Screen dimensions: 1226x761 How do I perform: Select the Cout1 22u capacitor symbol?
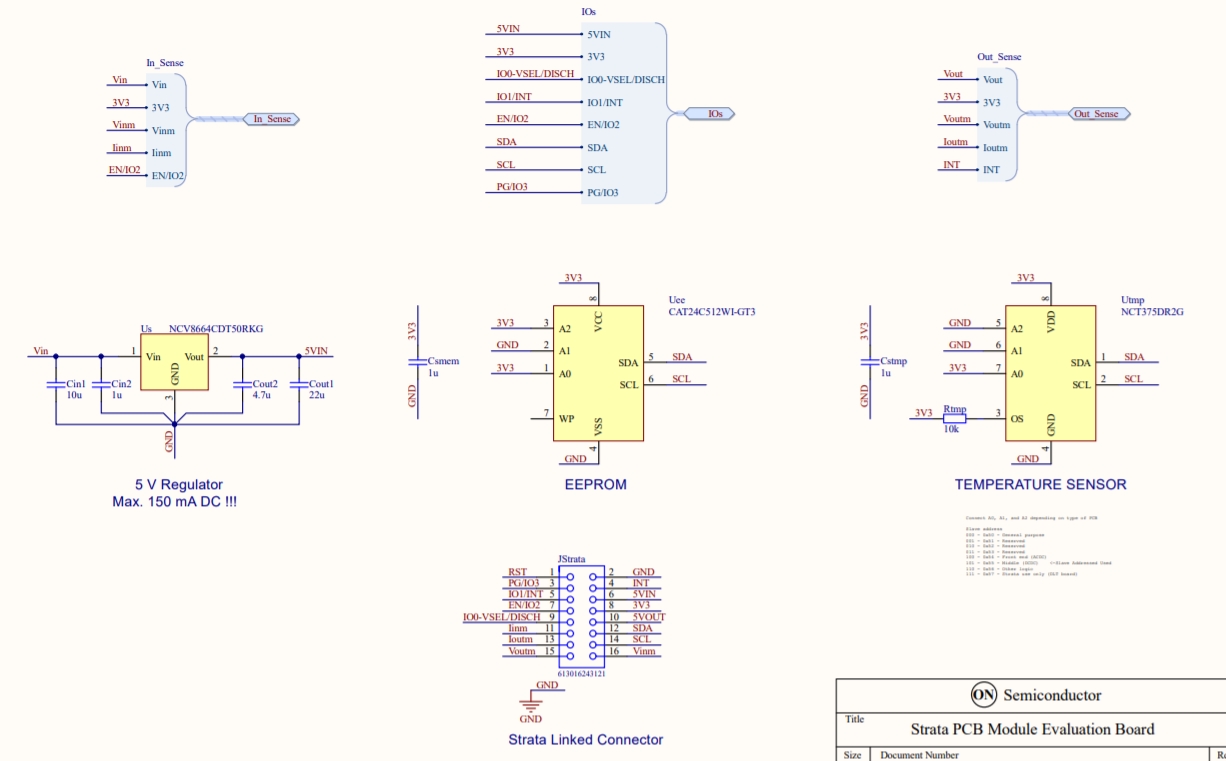(298, 384)
